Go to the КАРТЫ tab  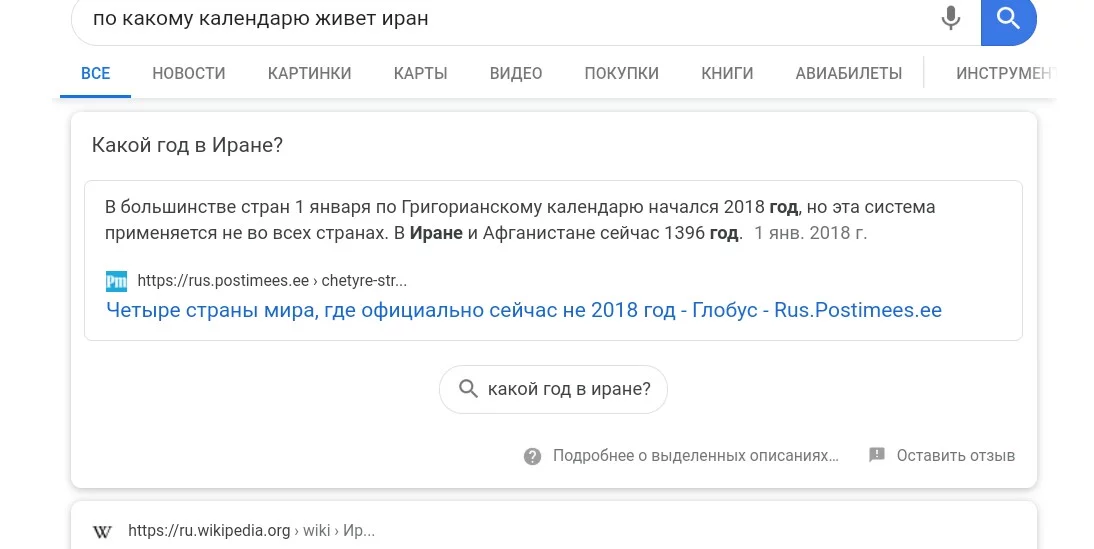coord(420,73)
